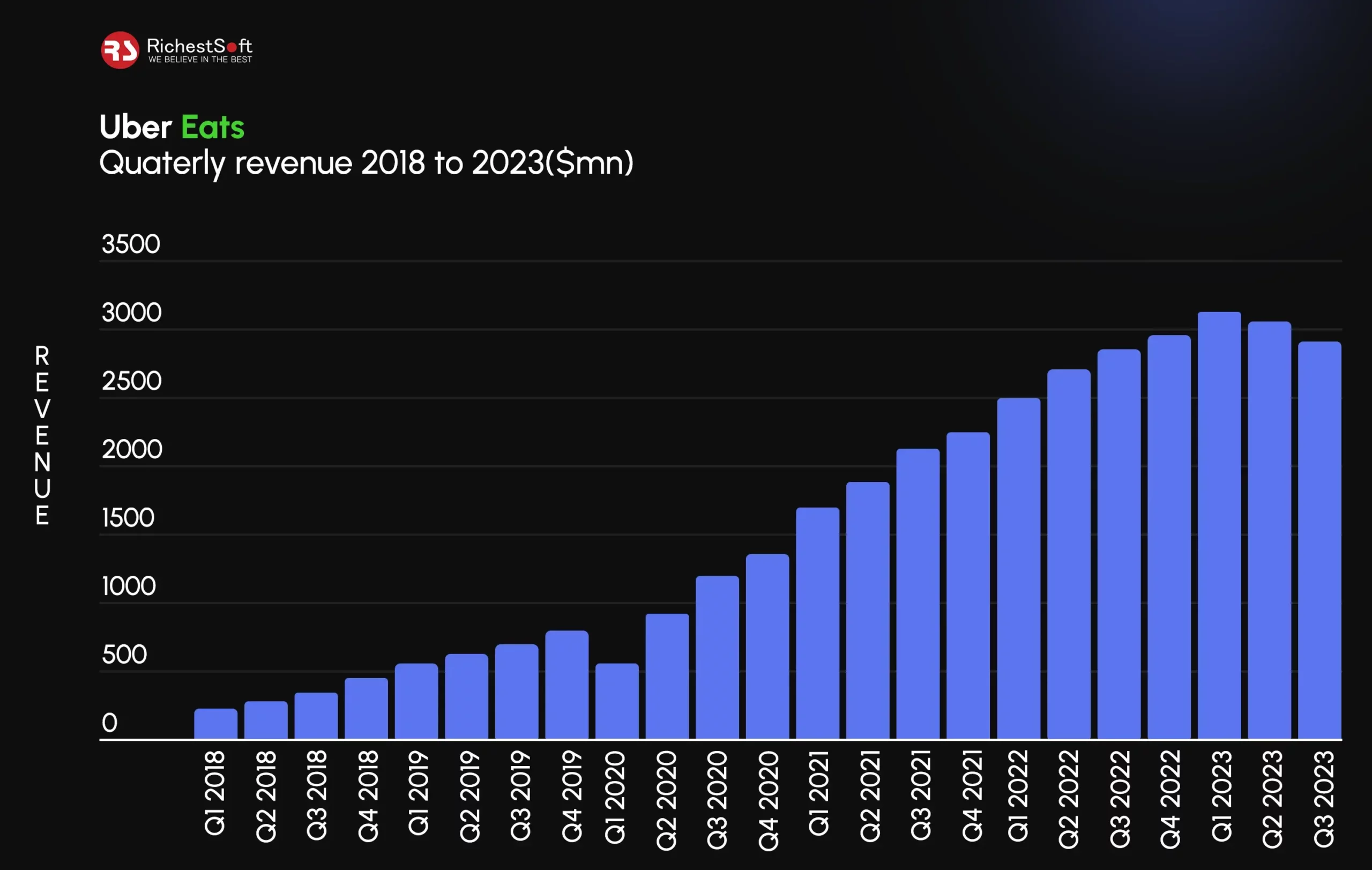1372x870 pixels.
Task: Select the Q3 2023 bar
Action: tap(1319, 540)
